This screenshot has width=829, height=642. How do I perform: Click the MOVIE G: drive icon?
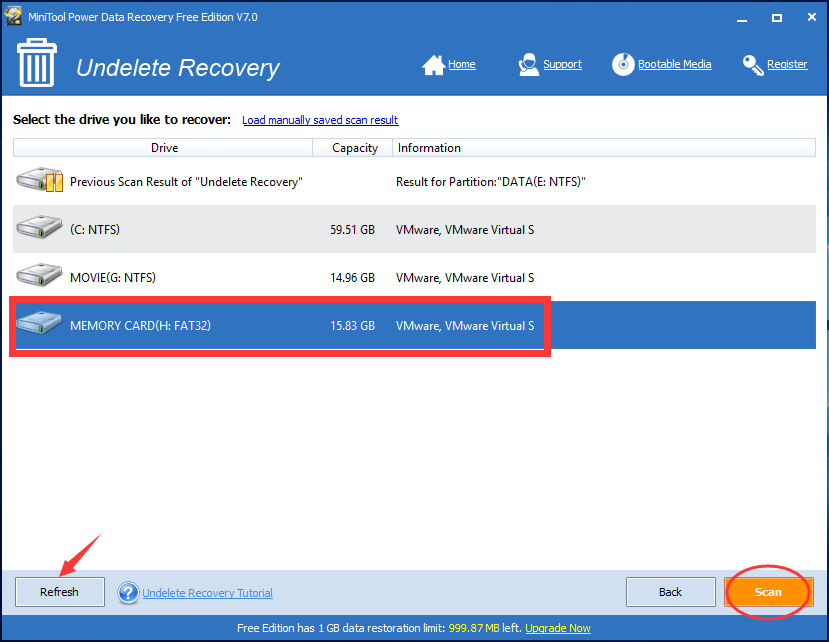[39, 275]
